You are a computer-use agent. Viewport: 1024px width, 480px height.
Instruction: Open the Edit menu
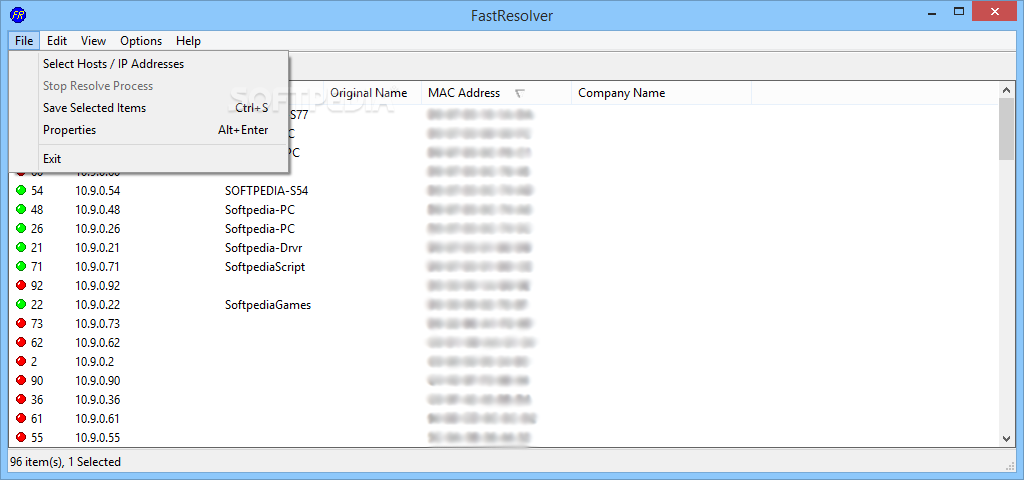coord(57,40)
